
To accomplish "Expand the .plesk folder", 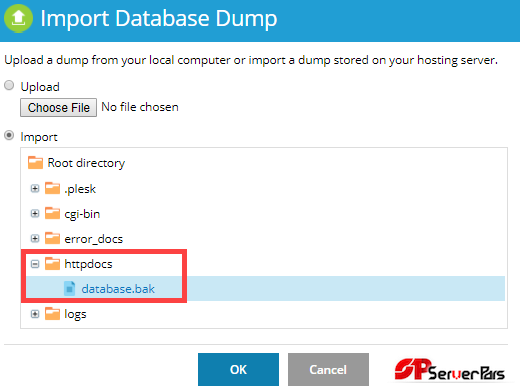I will [35, 189].
